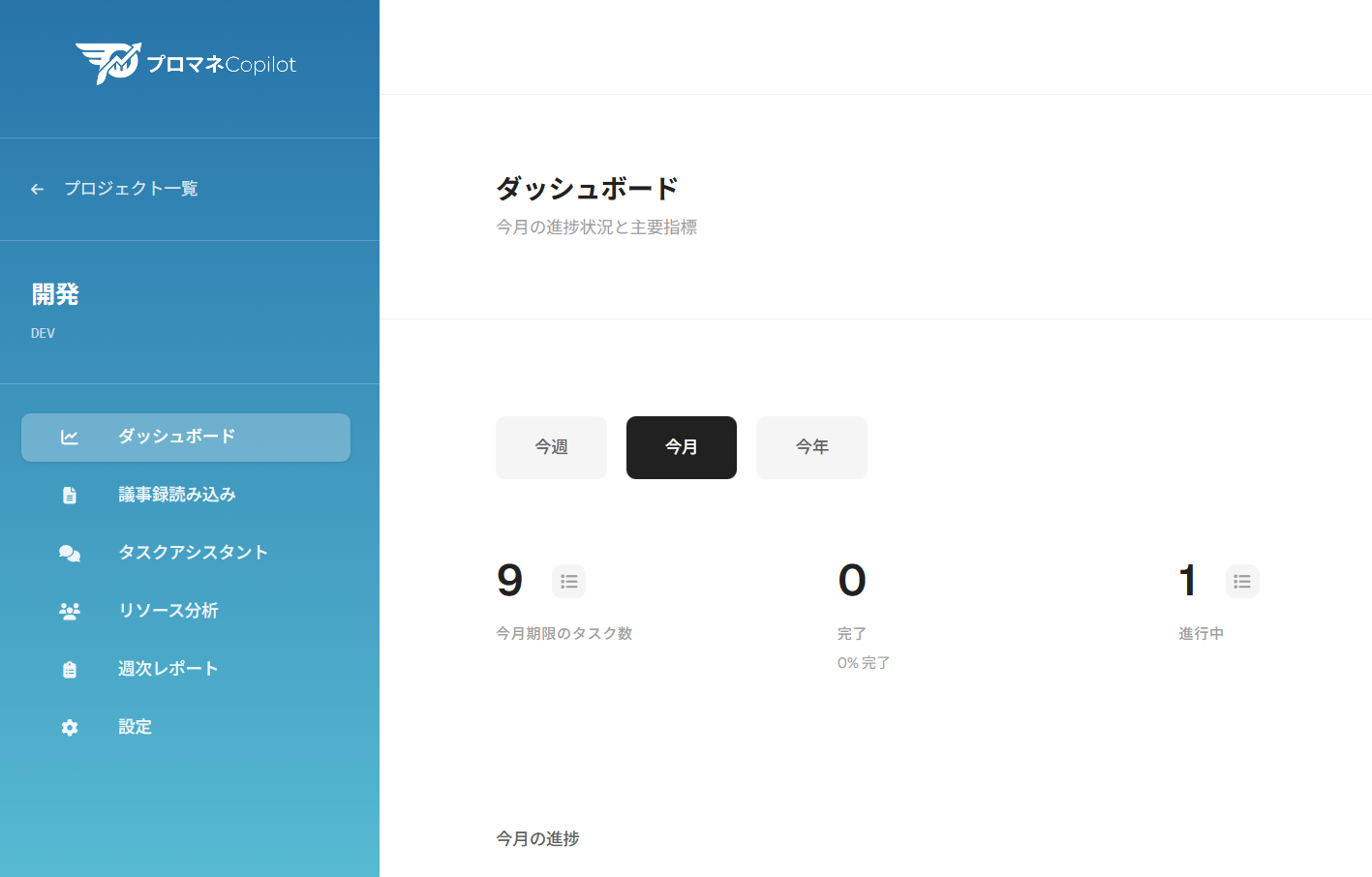Click the people icon for リソース分析
The width and height of the screenshot is (1372, 877).
pos(70,612)
